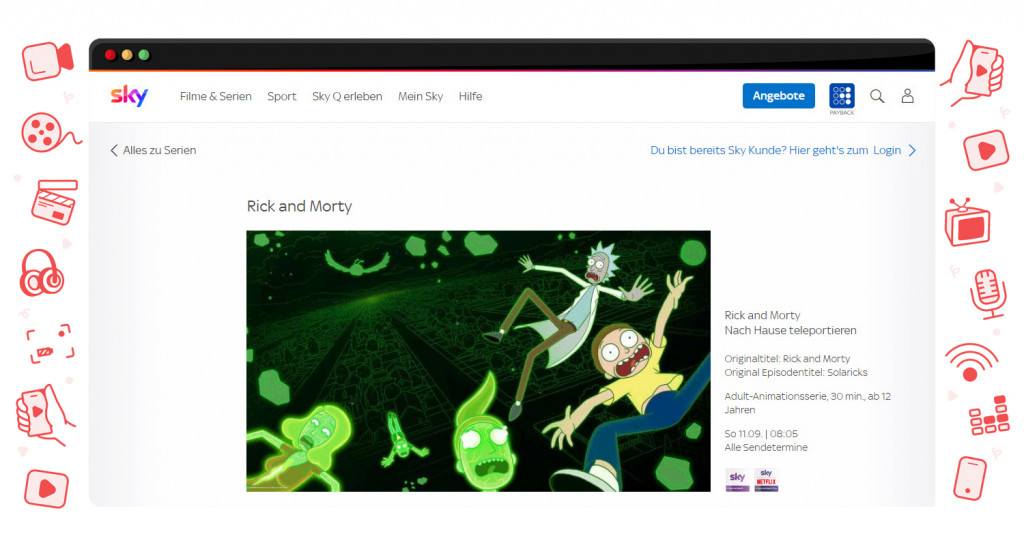The image size is (1024, 545).
Task: Click the Sky logo
Action: coord(129,95)
